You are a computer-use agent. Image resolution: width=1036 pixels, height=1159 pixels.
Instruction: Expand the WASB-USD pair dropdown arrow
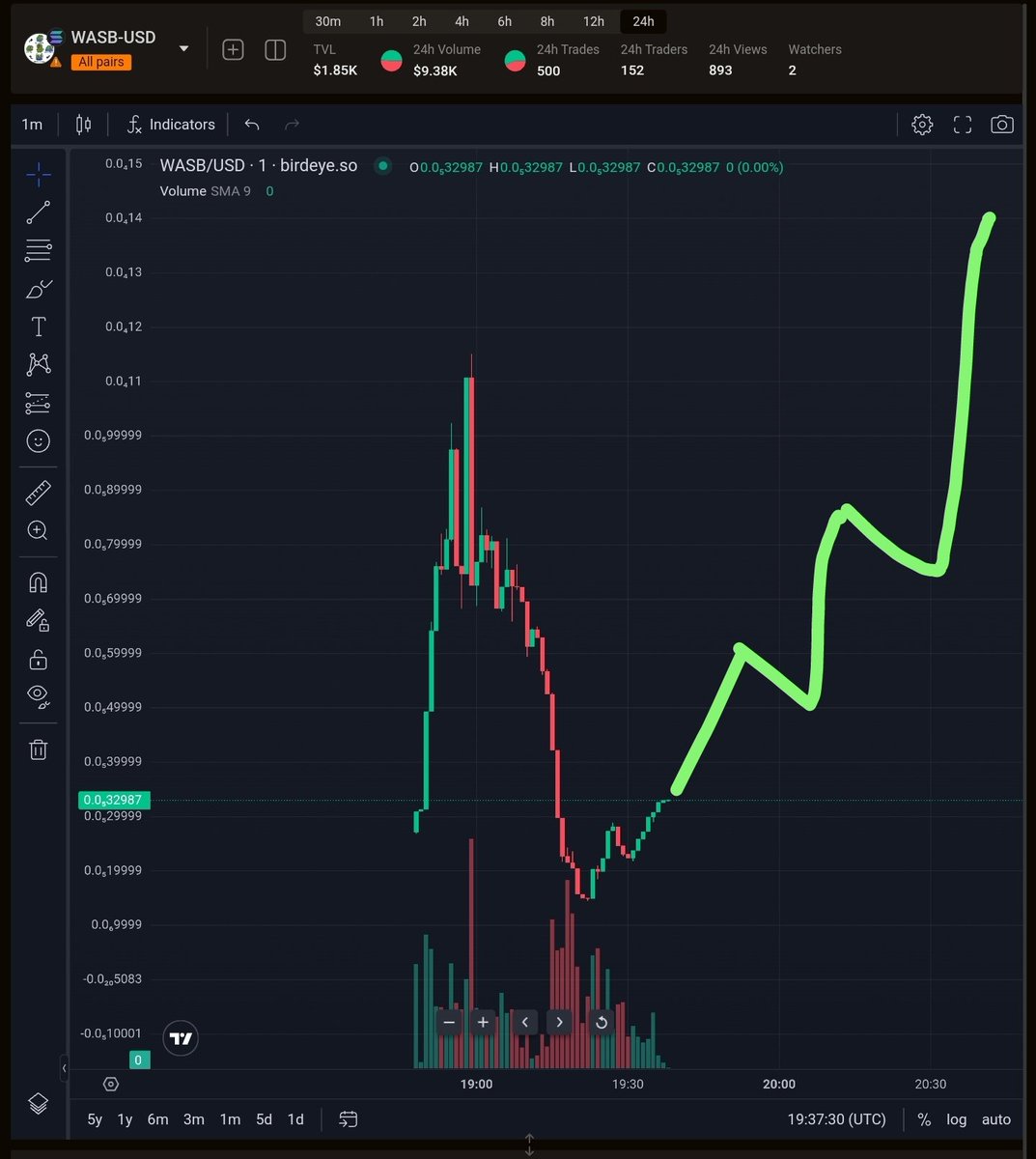point(183,48)
